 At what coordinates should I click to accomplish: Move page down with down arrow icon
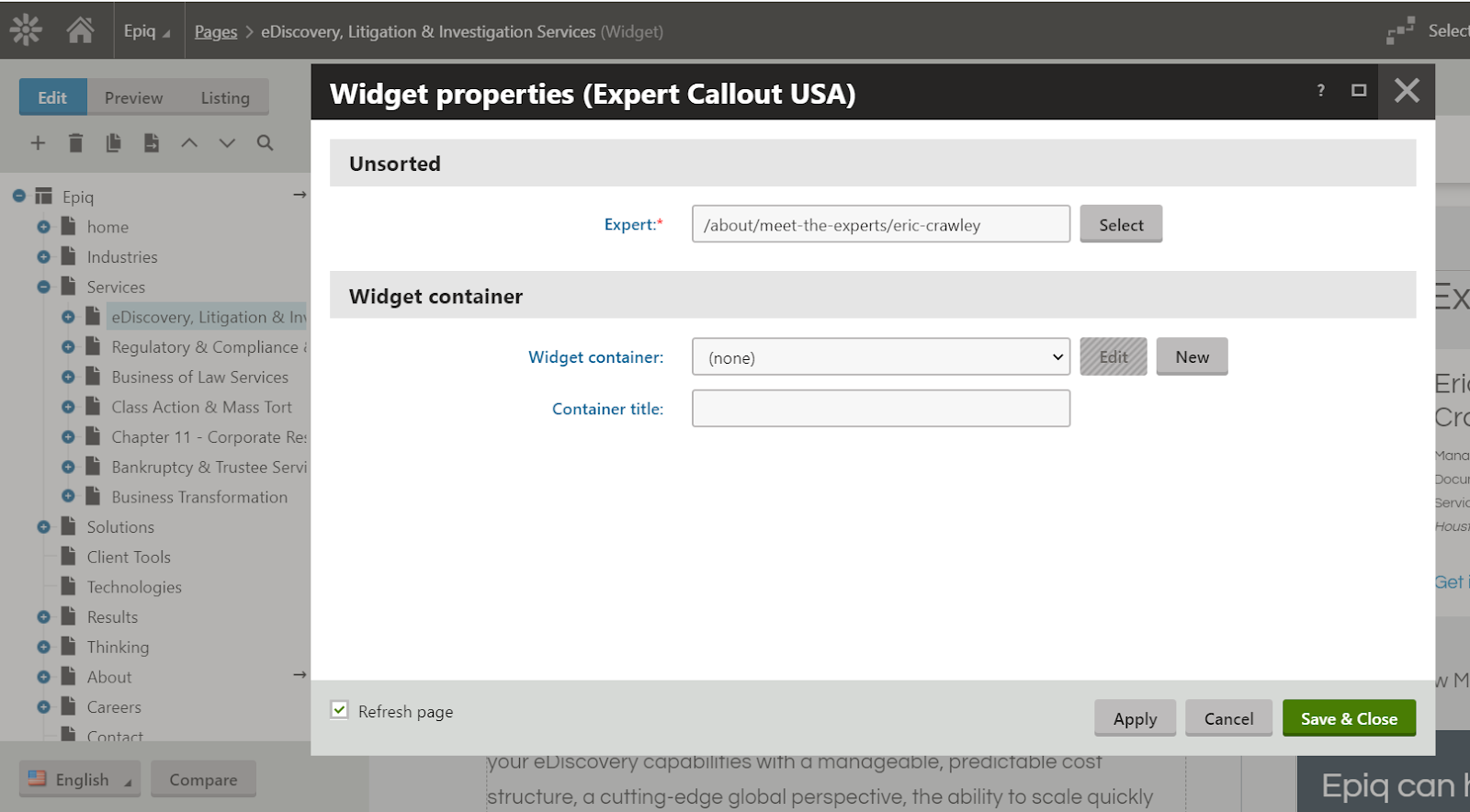(x=227, y=142)
